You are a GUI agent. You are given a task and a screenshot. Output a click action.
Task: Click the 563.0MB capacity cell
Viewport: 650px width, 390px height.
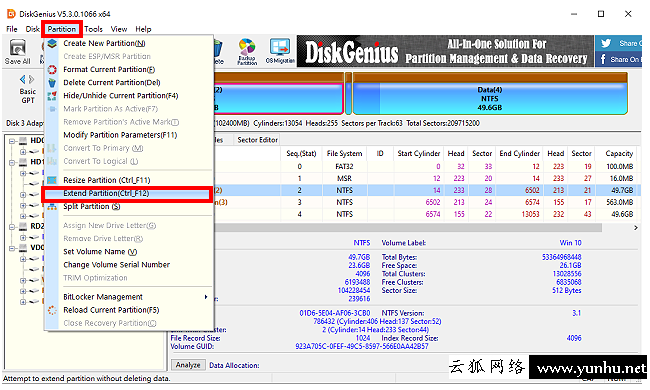[619, 203]
